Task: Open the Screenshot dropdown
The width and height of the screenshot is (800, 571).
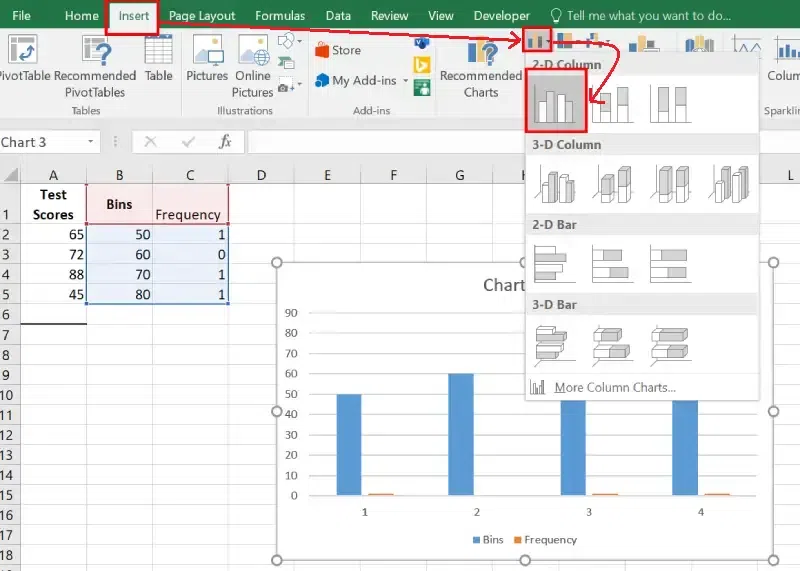Action: click(290, 85)
